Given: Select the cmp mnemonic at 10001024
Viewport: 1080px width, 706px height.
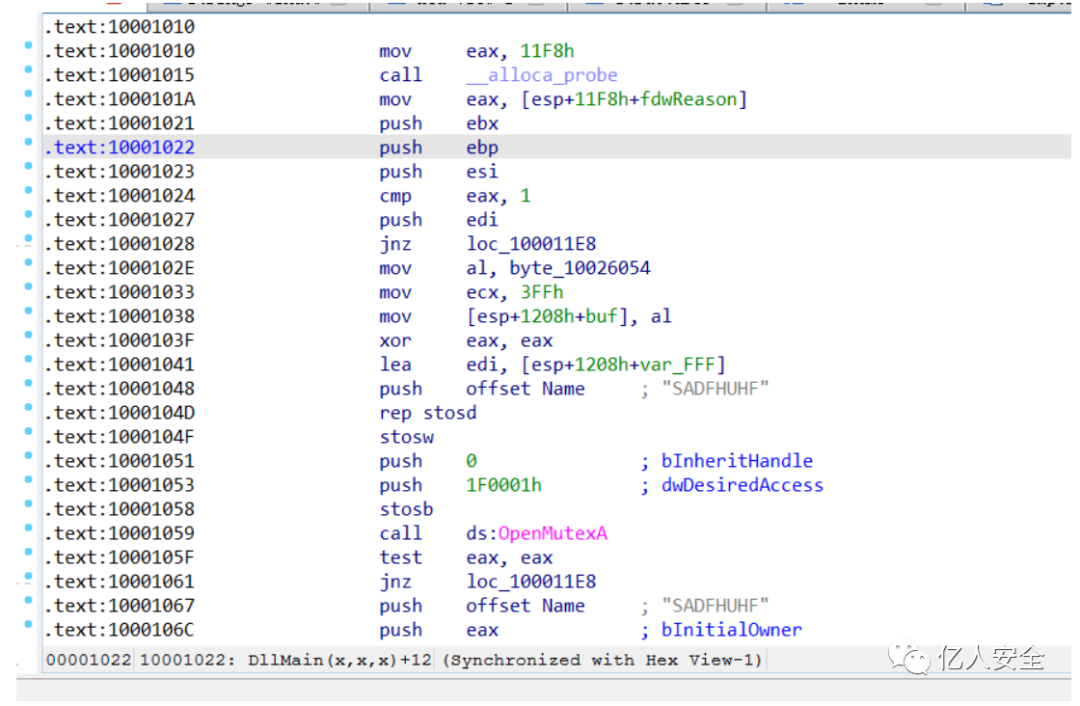Looking at the screenshot, I should click(395, 197).
